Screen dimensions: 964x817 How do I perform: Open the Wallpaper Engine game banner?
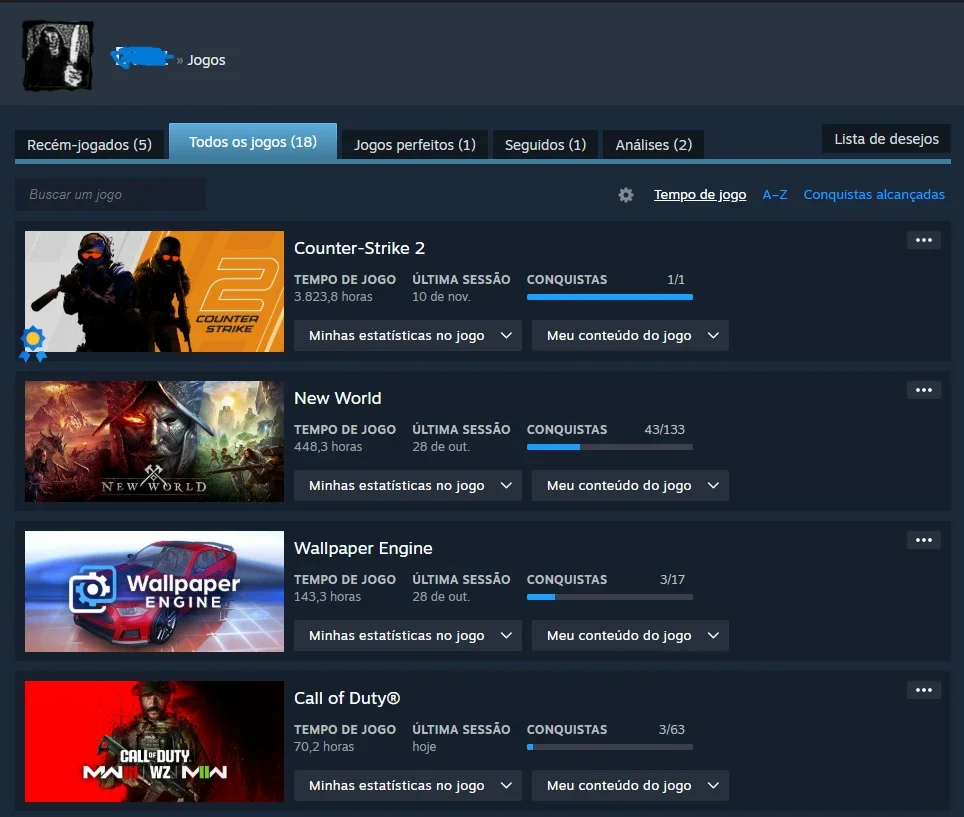point(154,591)
